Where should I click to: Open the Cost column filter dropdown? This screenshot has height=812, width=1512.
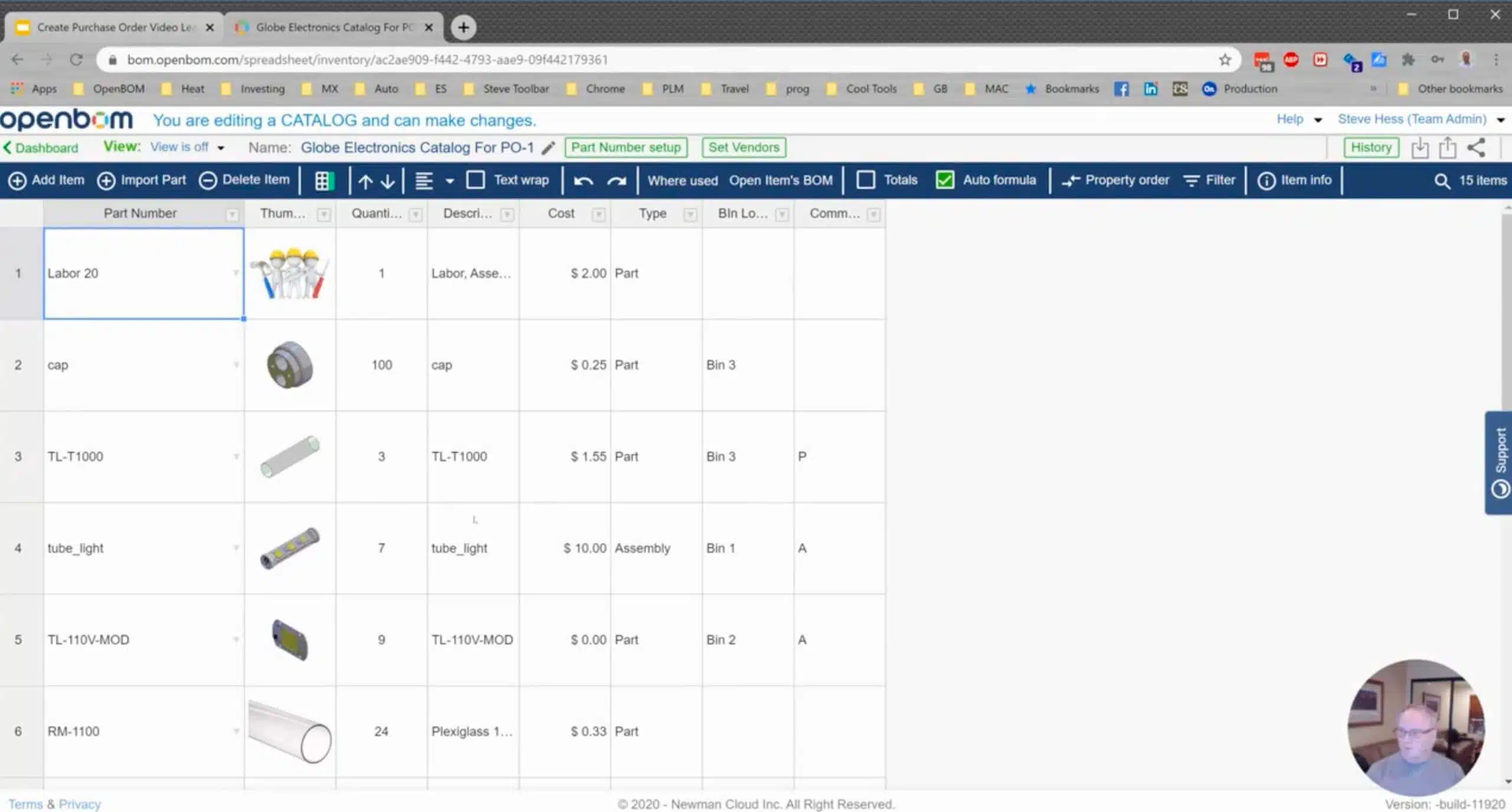pyautogui.click(x=599, y=214)
